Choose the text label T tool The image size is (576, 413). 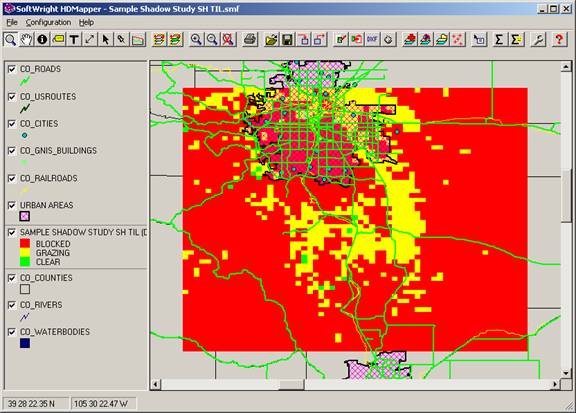74,39
